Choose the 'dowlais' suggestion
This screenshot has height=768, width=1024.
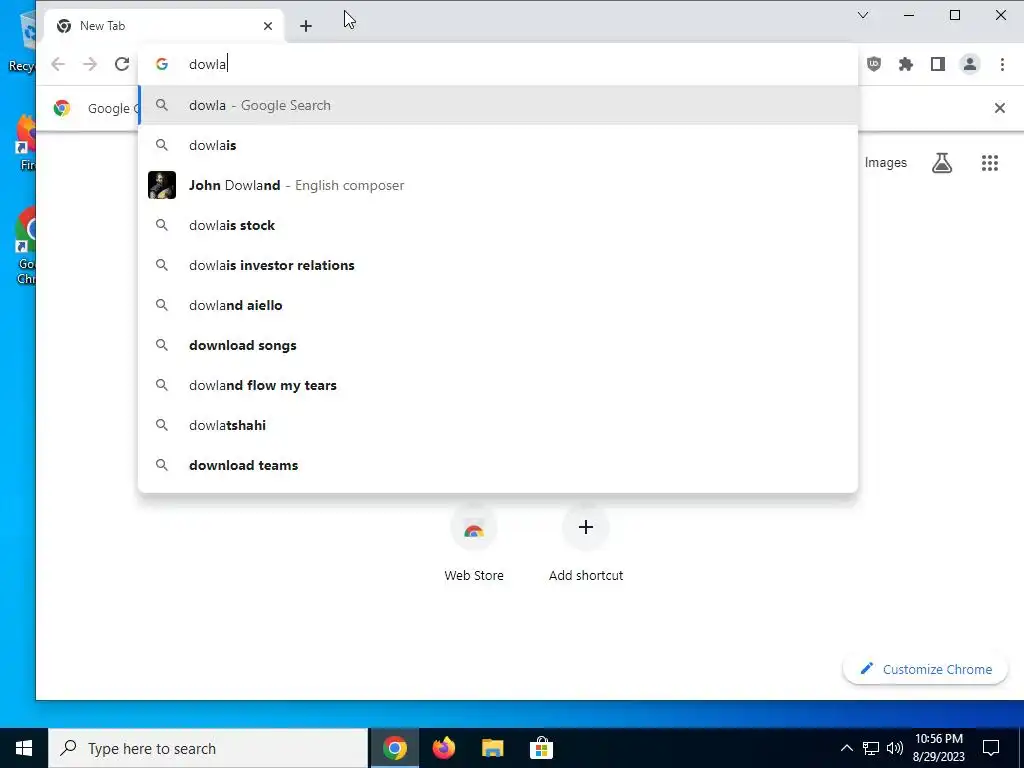click(x=498, y=145)
